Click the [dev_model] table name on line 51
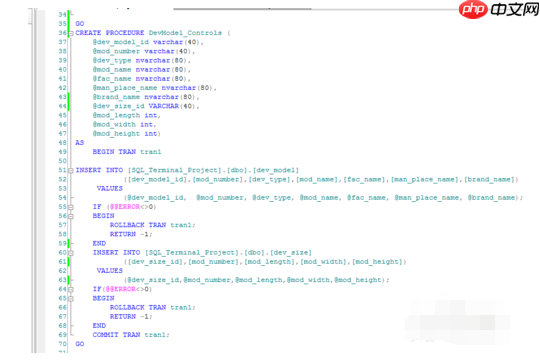540x364 pixels. point(276,170)
